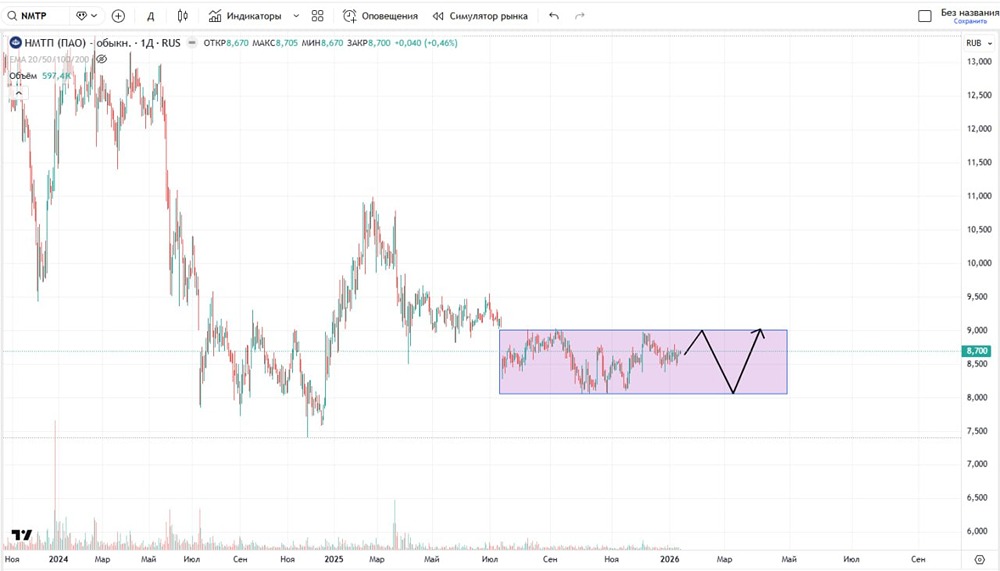The height and width of the screenshot is (571, 1000).
Task: Click the Июл time label after Май 2026
Action: tap(851, 560)
